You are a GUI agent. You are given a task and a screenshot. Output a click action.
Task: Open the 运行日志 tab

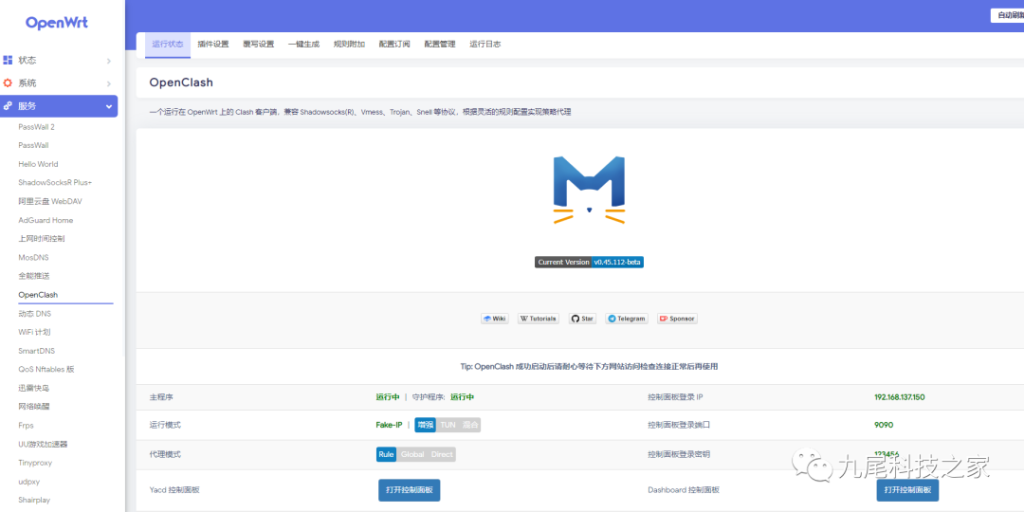click(x=485, y=44)
